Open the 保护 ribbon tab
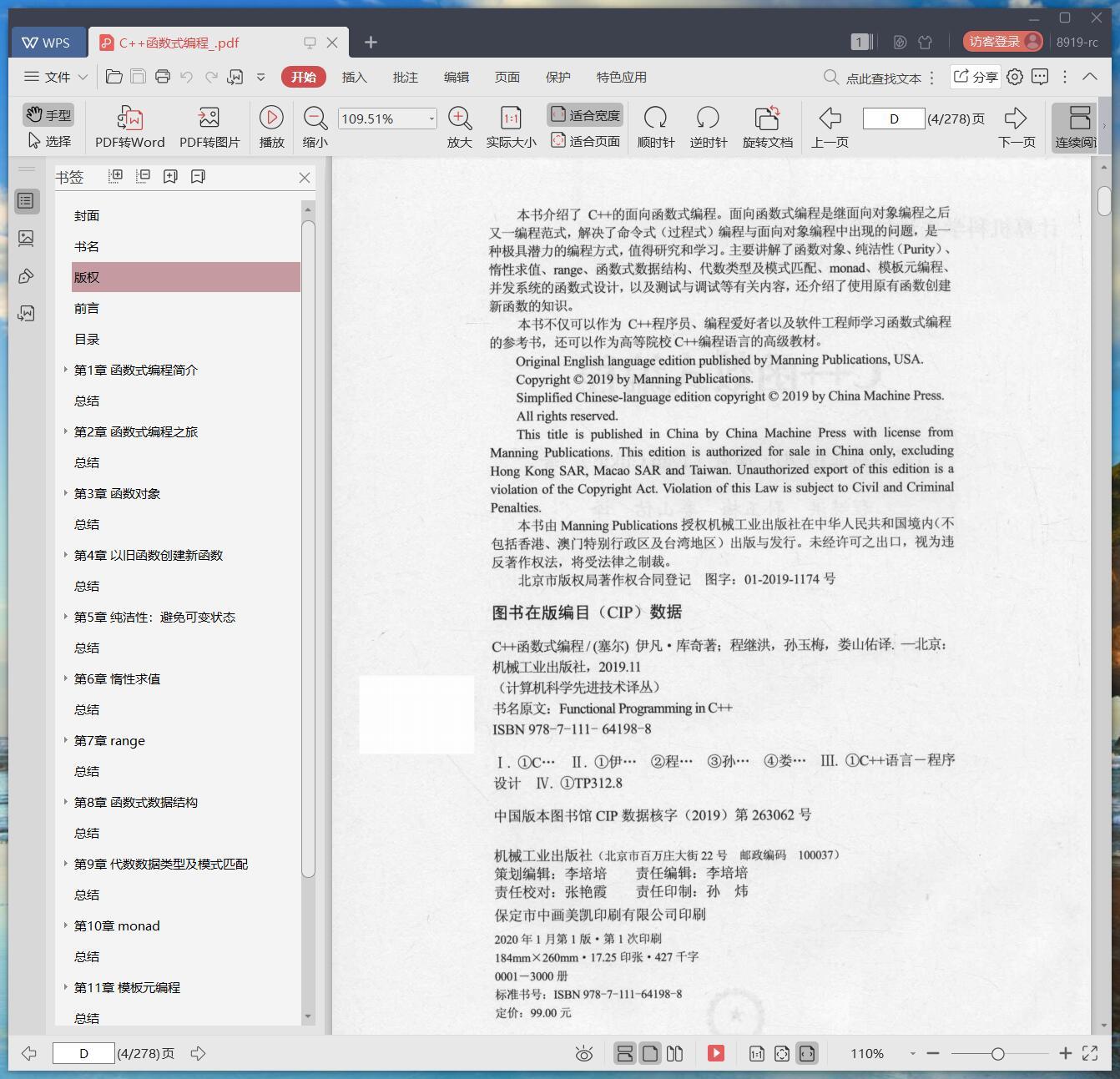The height and width of the screenshot is (1079, 1120). pyautogui.click(x=557, y=77)
